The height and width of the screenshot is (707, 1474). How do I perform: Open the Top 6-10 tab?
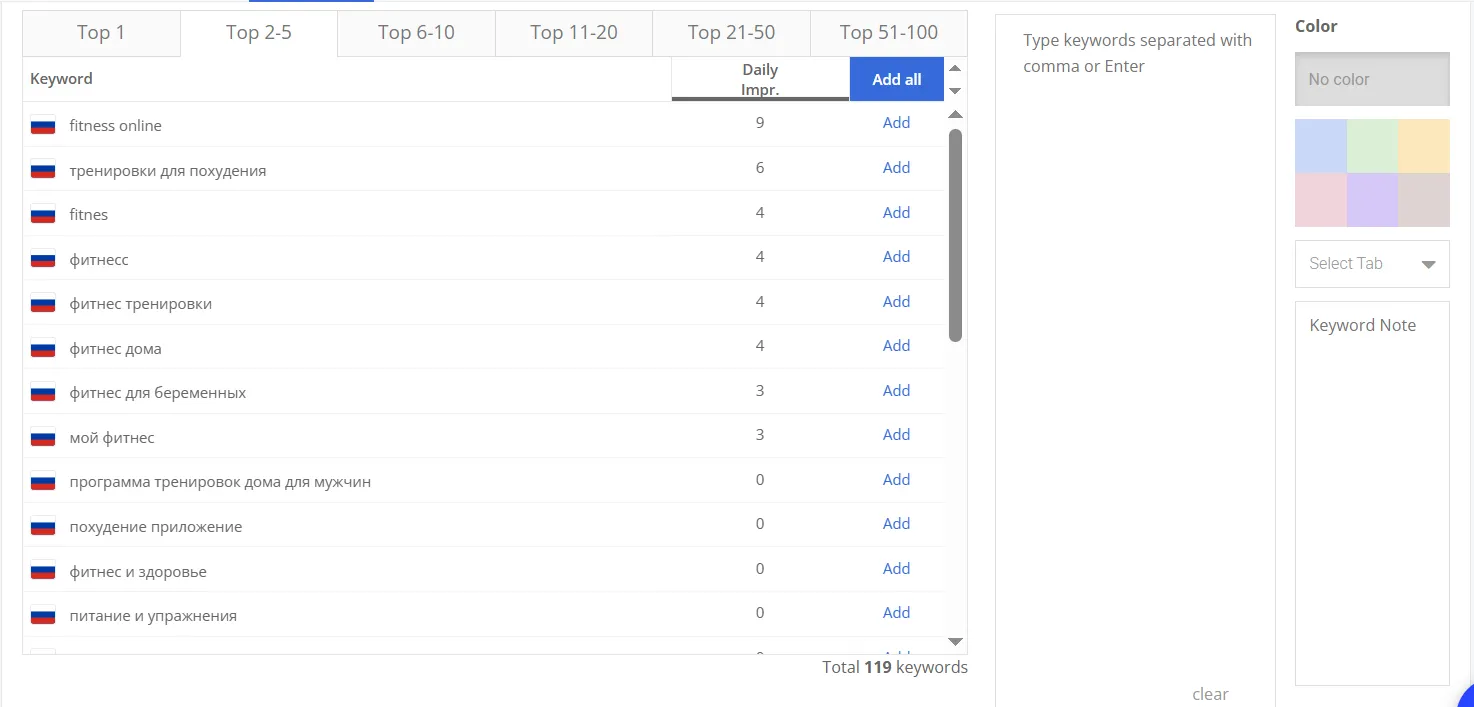[x=416, y=33]
